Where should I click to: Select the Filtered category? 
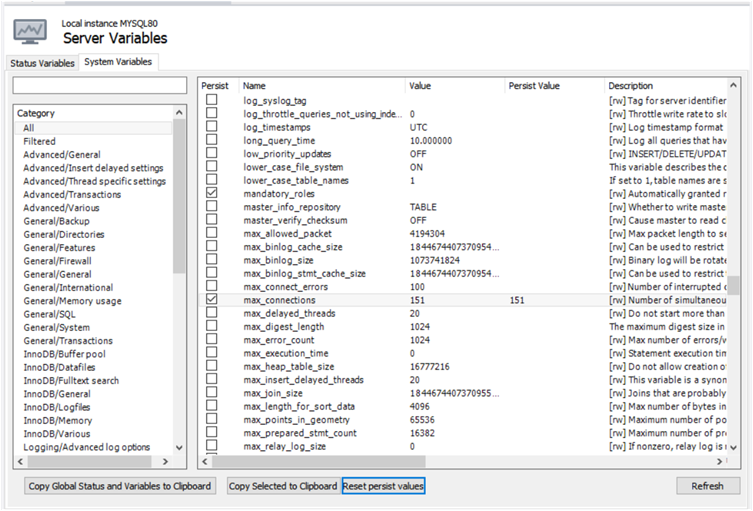pos(40,142)
